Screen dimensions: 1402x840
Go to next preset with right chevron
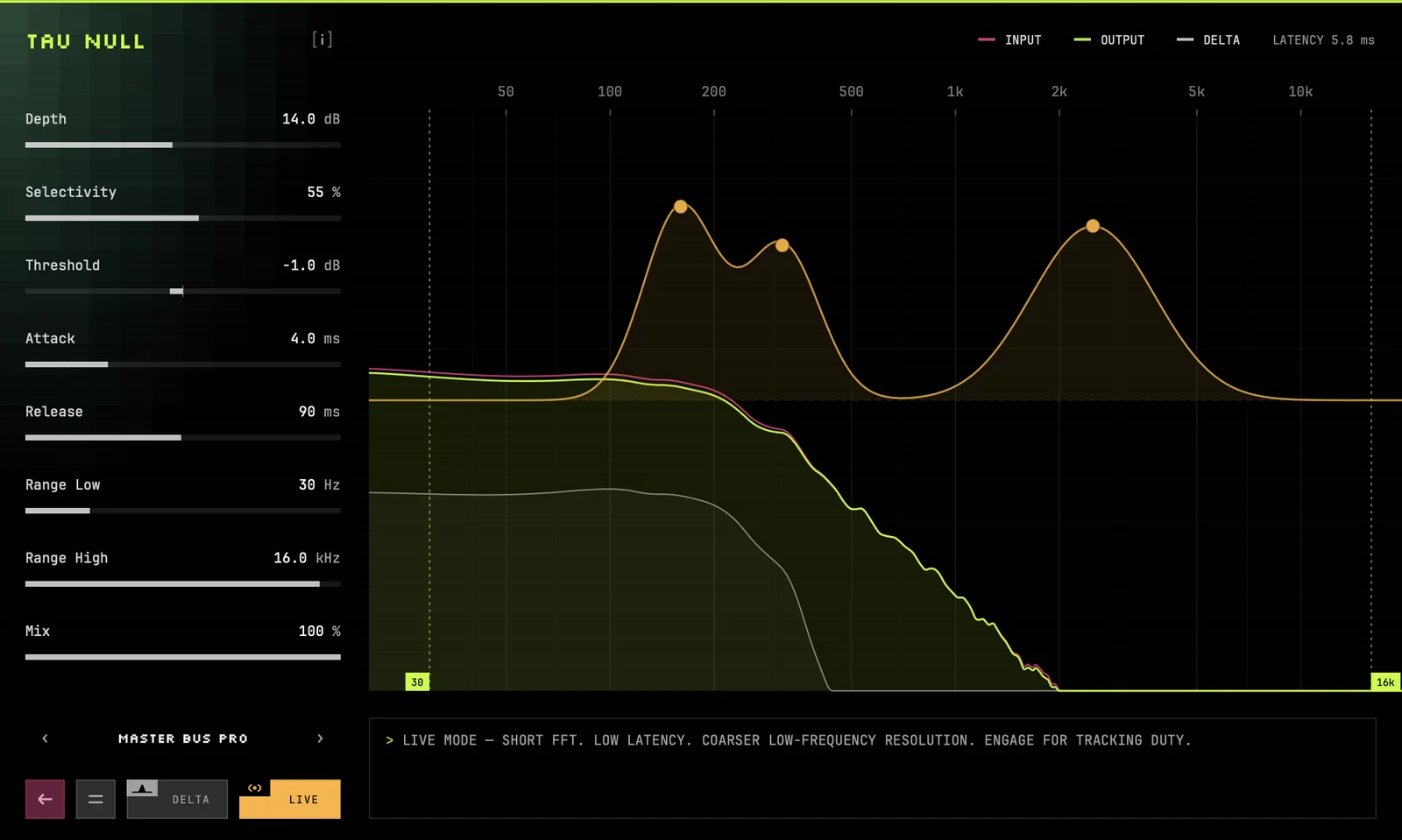[x=320, y=738]
